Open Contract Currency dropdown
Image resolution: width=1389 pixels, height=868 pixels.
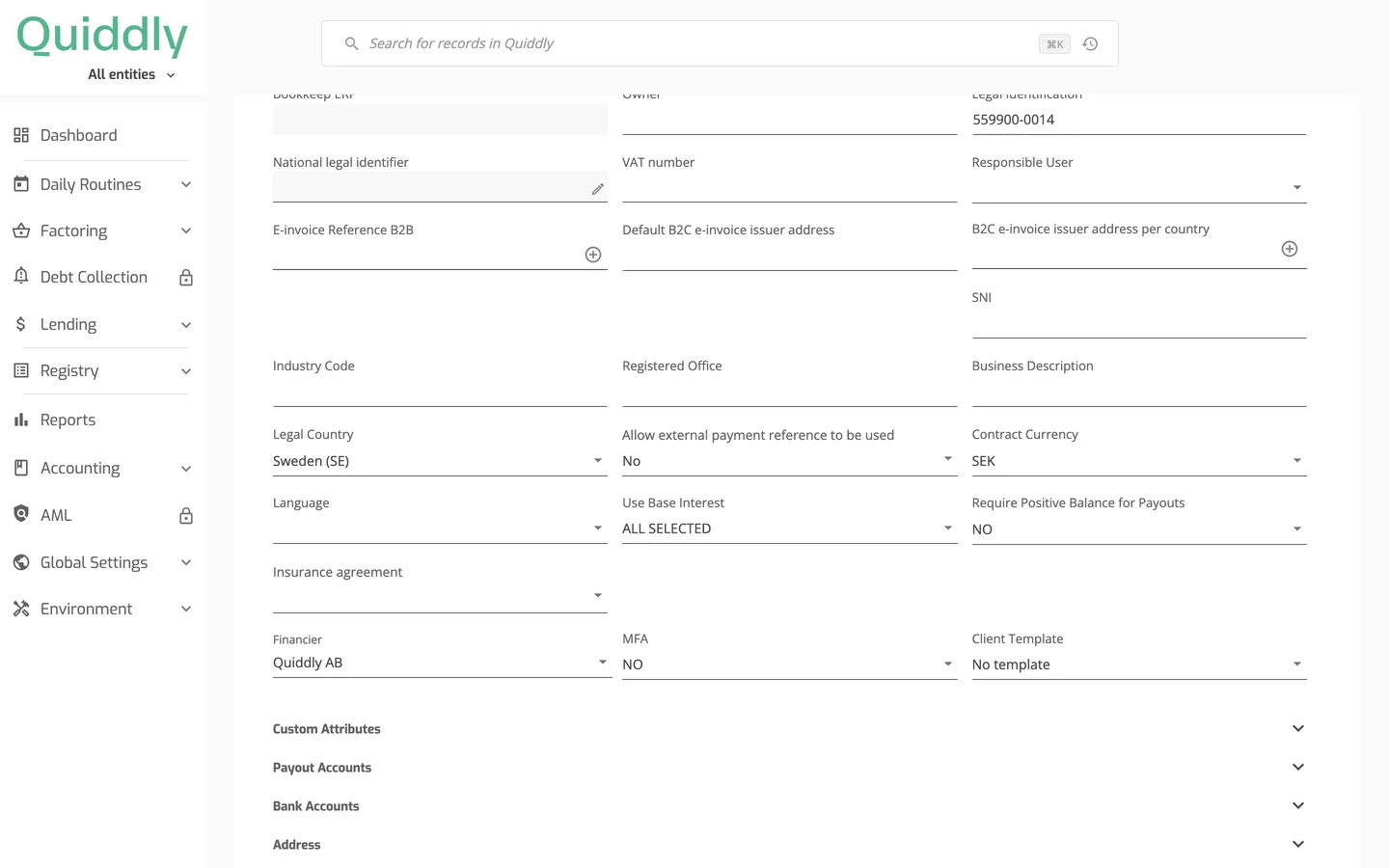1139,461
